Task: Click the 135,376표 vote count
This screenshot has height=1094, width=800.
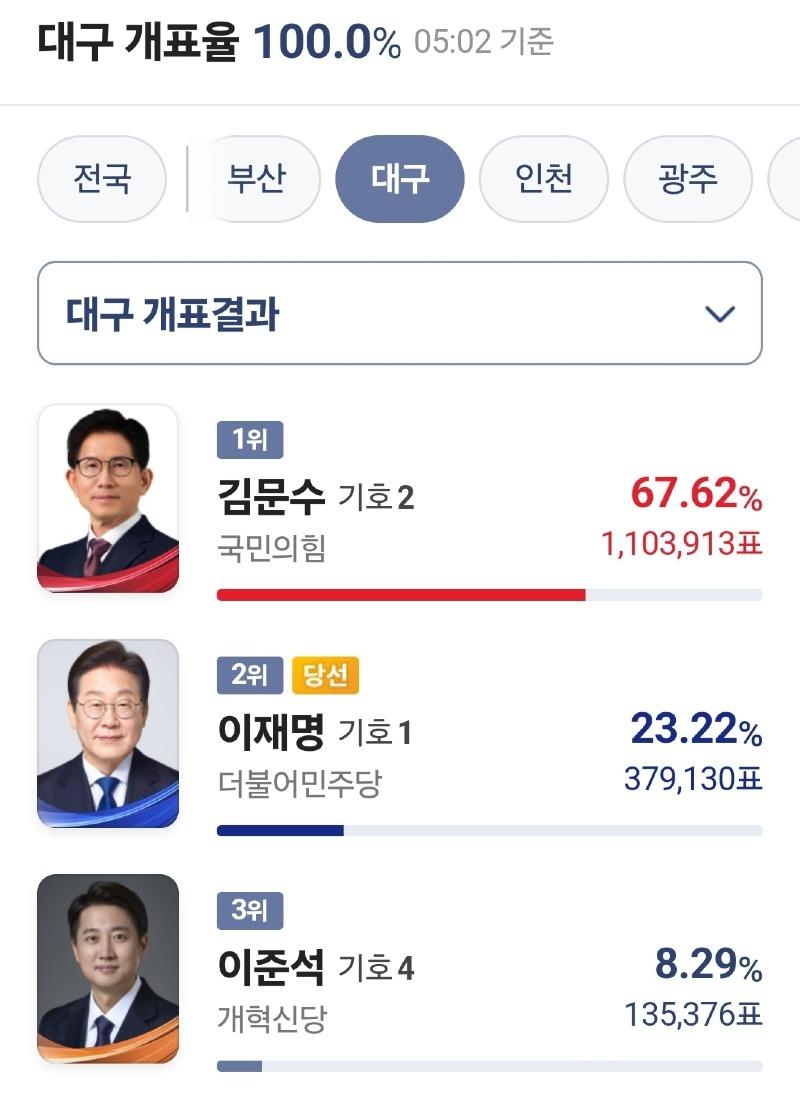Action: tap(693, 1016)
